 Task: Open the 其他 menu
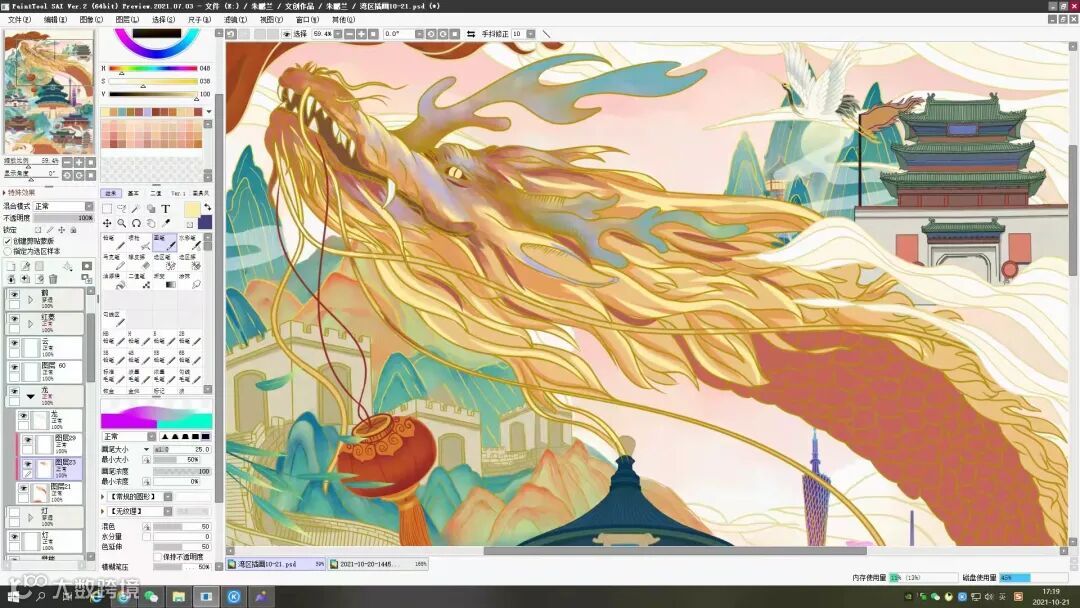point(343,20)
